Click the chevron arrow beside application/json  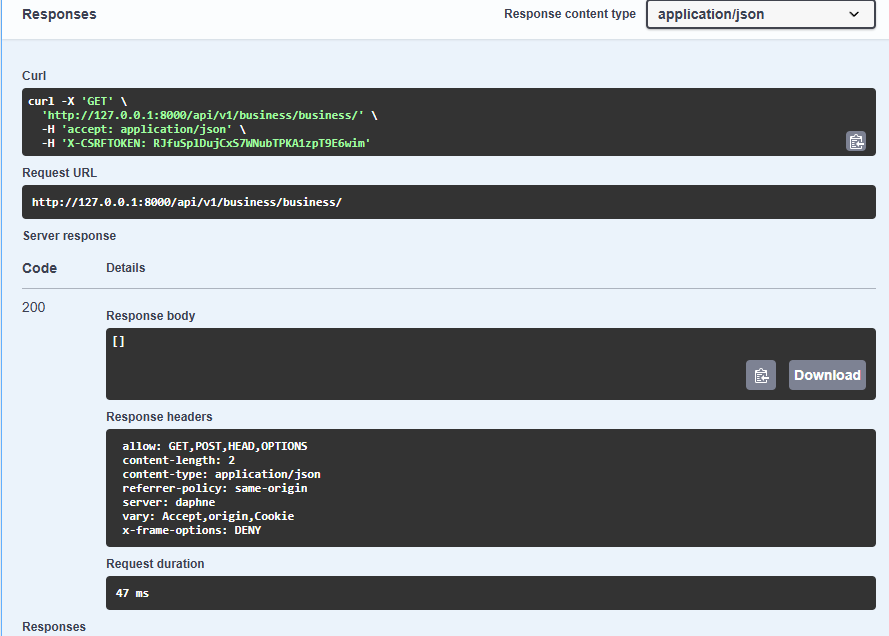pos(854,14)
